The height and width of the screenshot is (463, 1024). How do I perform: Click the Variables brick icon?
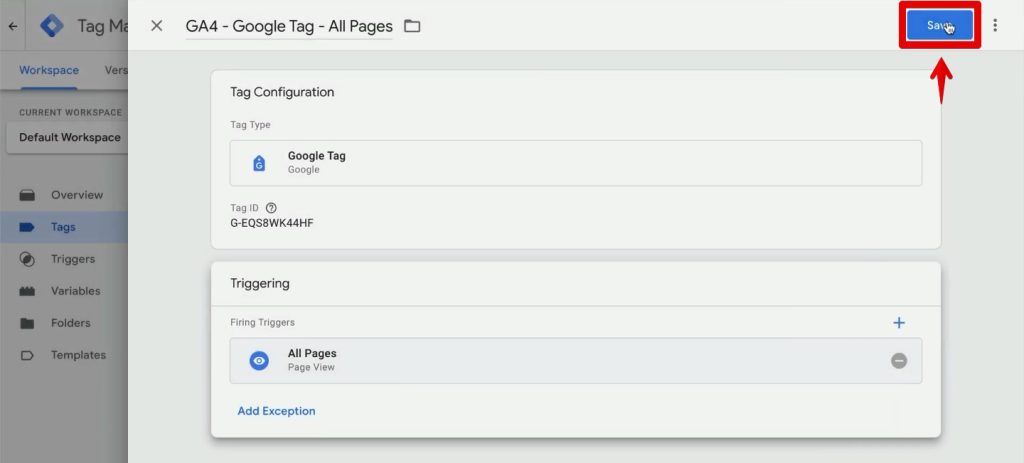(x=27, y=291)
